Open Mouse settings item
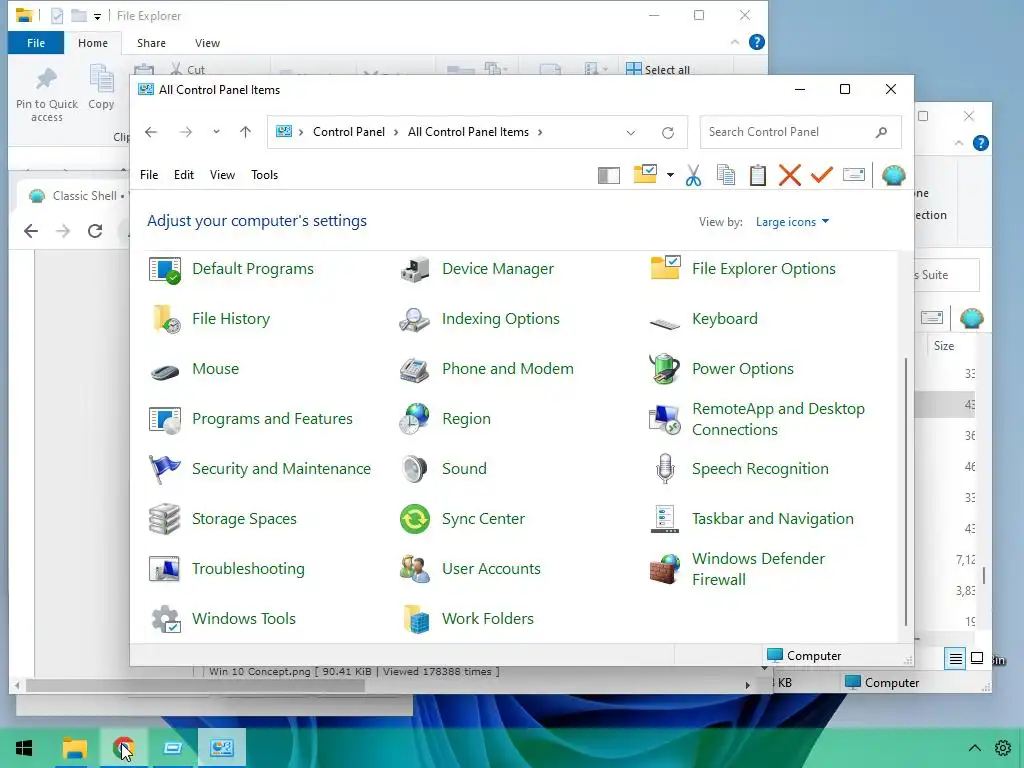The height and width of the screenshot is (768, 1024). pos(194,369)
